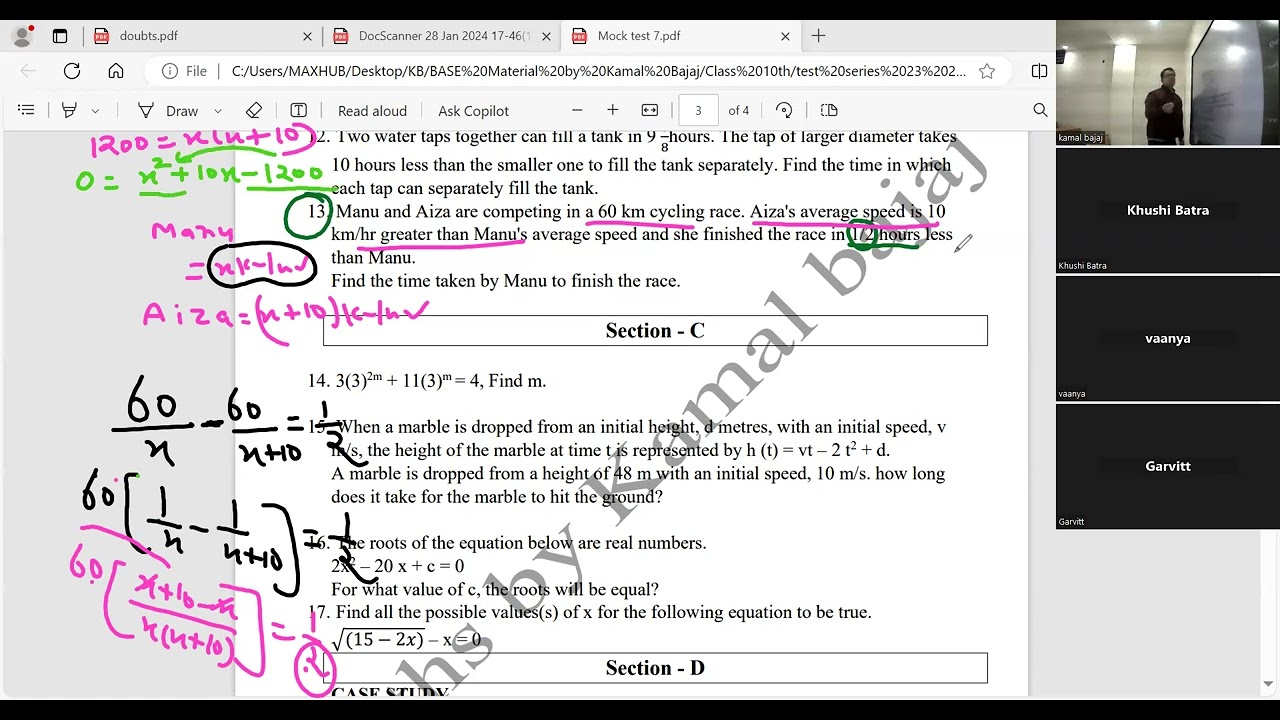Activate the Draw tool
Viewport: 1280px width, 720px height.
(x=168, y=110)
